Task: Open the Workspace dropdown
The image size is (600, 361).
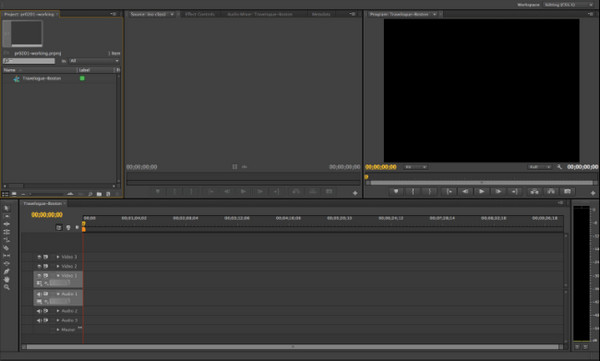Action: [569, 5]
